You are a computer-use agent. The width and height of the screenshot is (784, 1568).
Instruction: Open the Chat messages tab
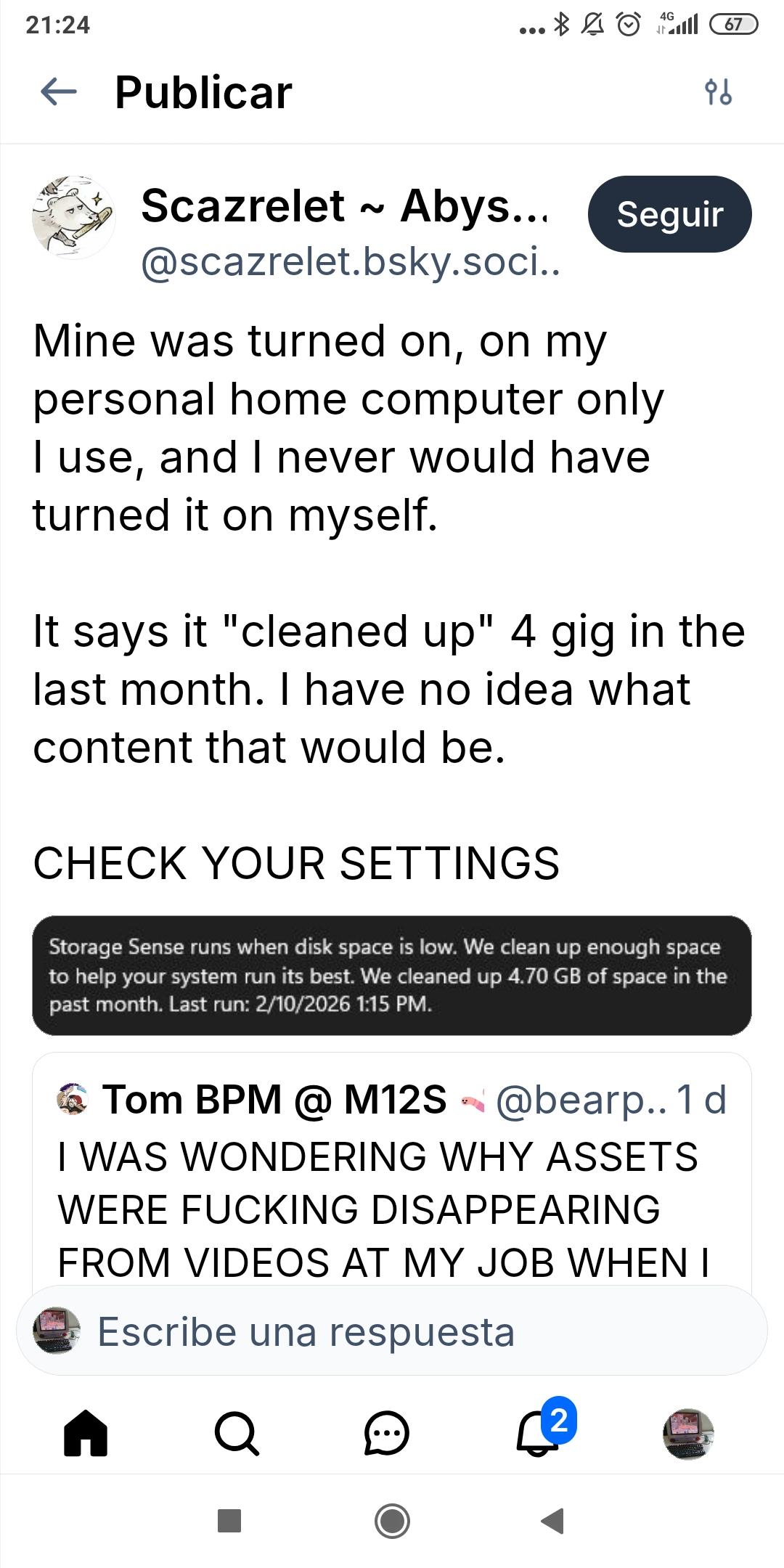tap(386, 1433)
